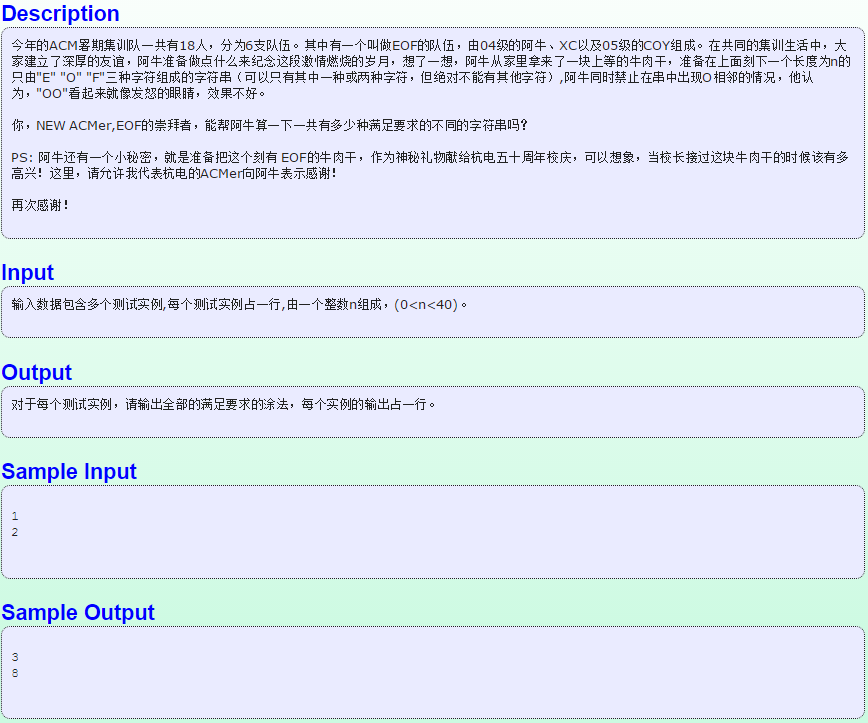
Task: Click the line mentioning "OO"看起来就像发怒的眼睛
Action: coord(138,94)
